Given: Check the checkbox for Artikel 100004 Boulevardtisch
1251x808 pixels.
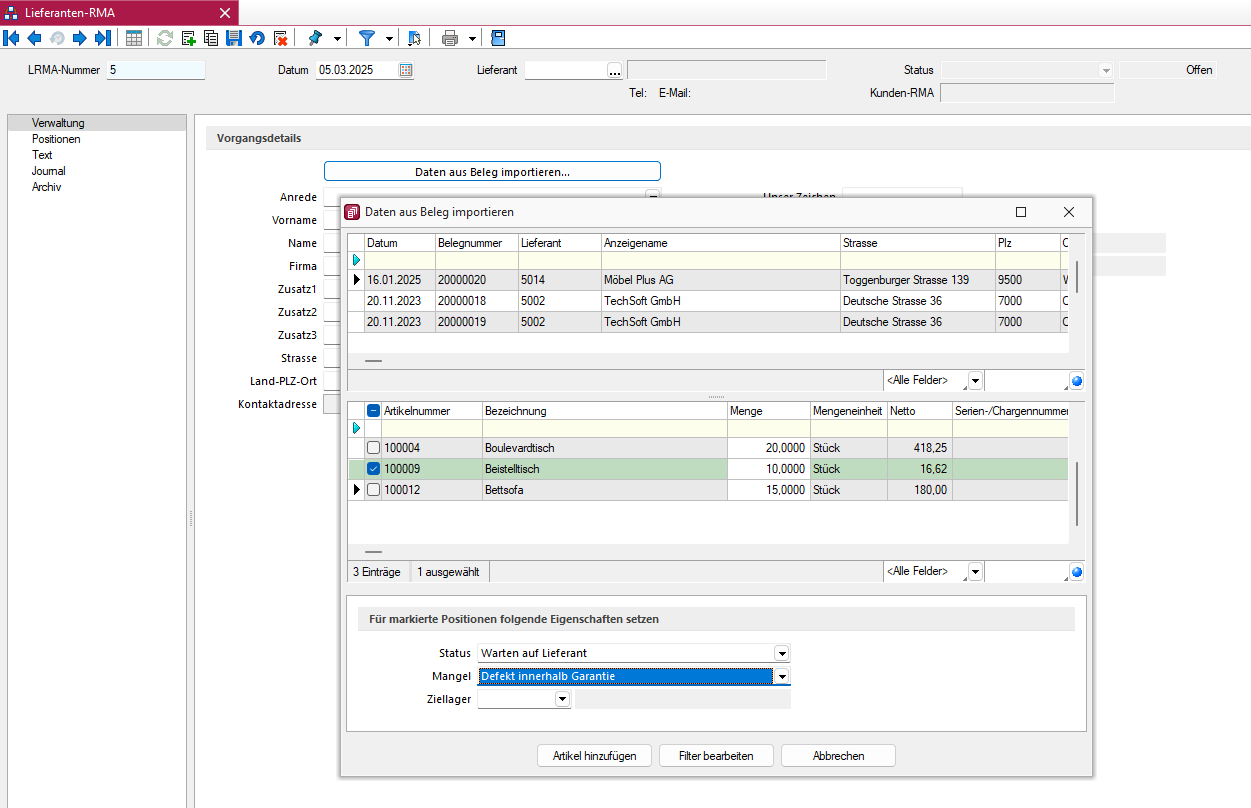Looking at the screenshot, I should point(372,447).
